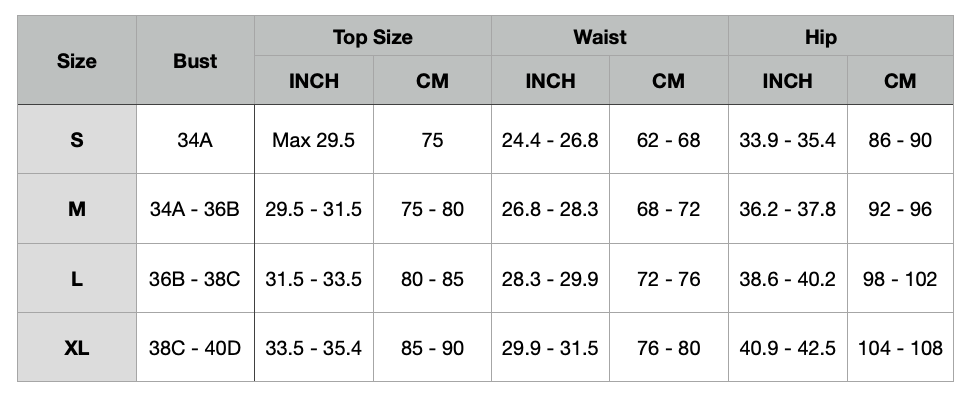Click the XL size row label
Screen dimensions: 970x397
point(77,348)
